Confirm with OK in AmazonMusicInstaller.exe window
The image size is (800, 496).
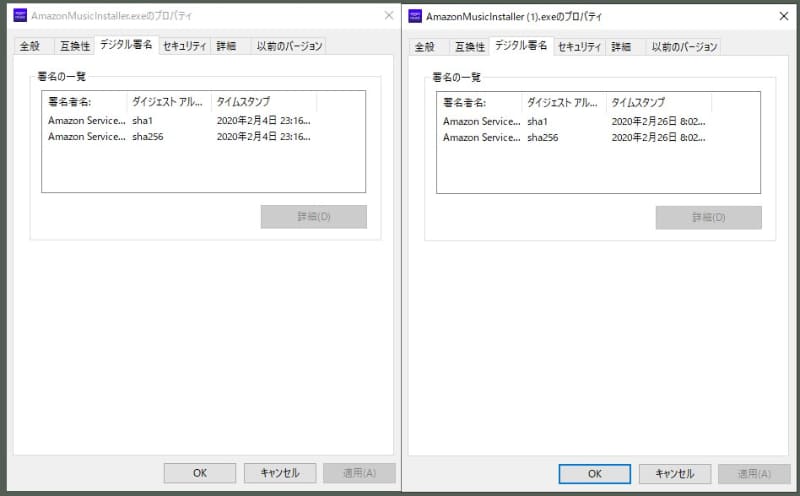point(200,473)
